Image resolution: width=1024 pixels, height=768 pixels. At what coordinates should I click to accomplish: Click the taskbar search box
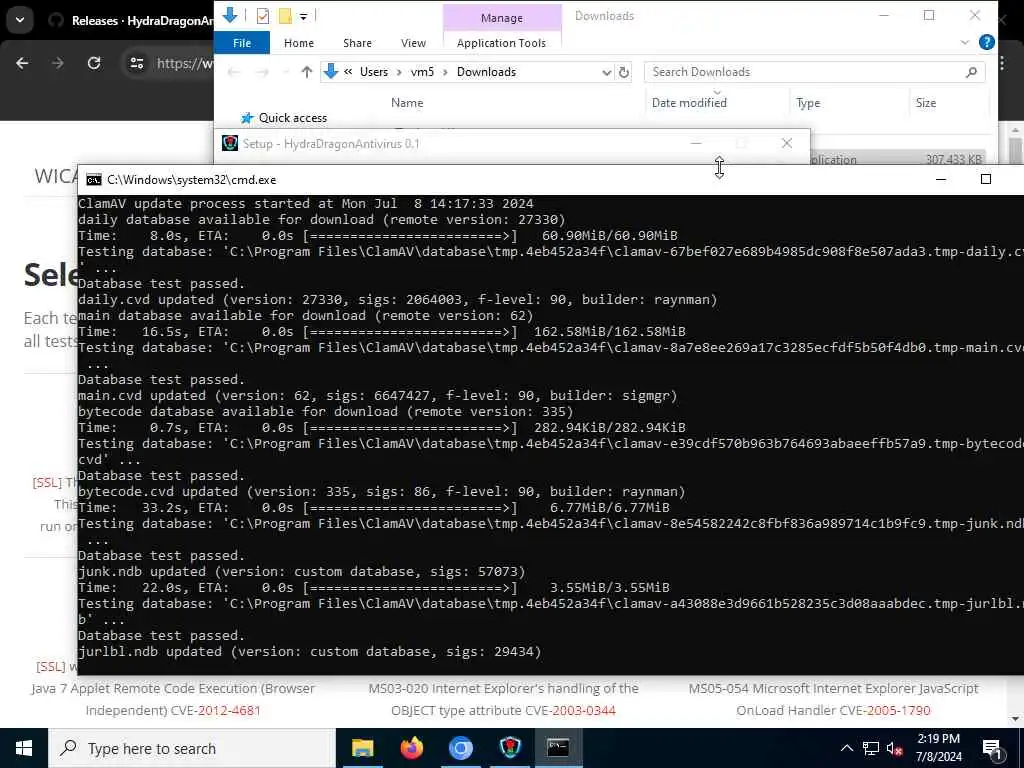(x=192, y=748)
